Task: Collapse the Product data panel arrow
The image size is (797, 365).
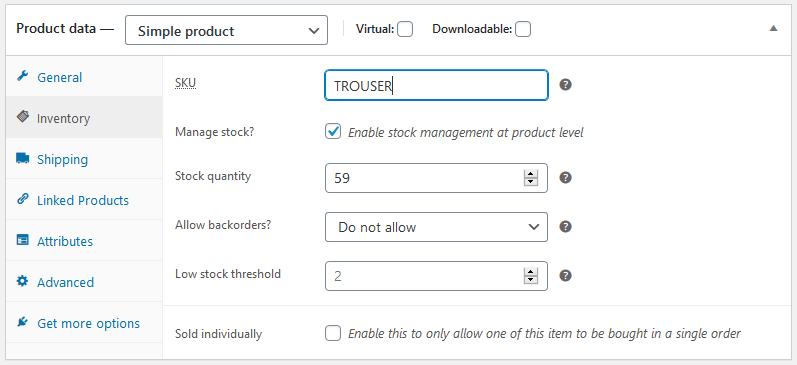Action: pyautogui.click(x=773, y=28)
